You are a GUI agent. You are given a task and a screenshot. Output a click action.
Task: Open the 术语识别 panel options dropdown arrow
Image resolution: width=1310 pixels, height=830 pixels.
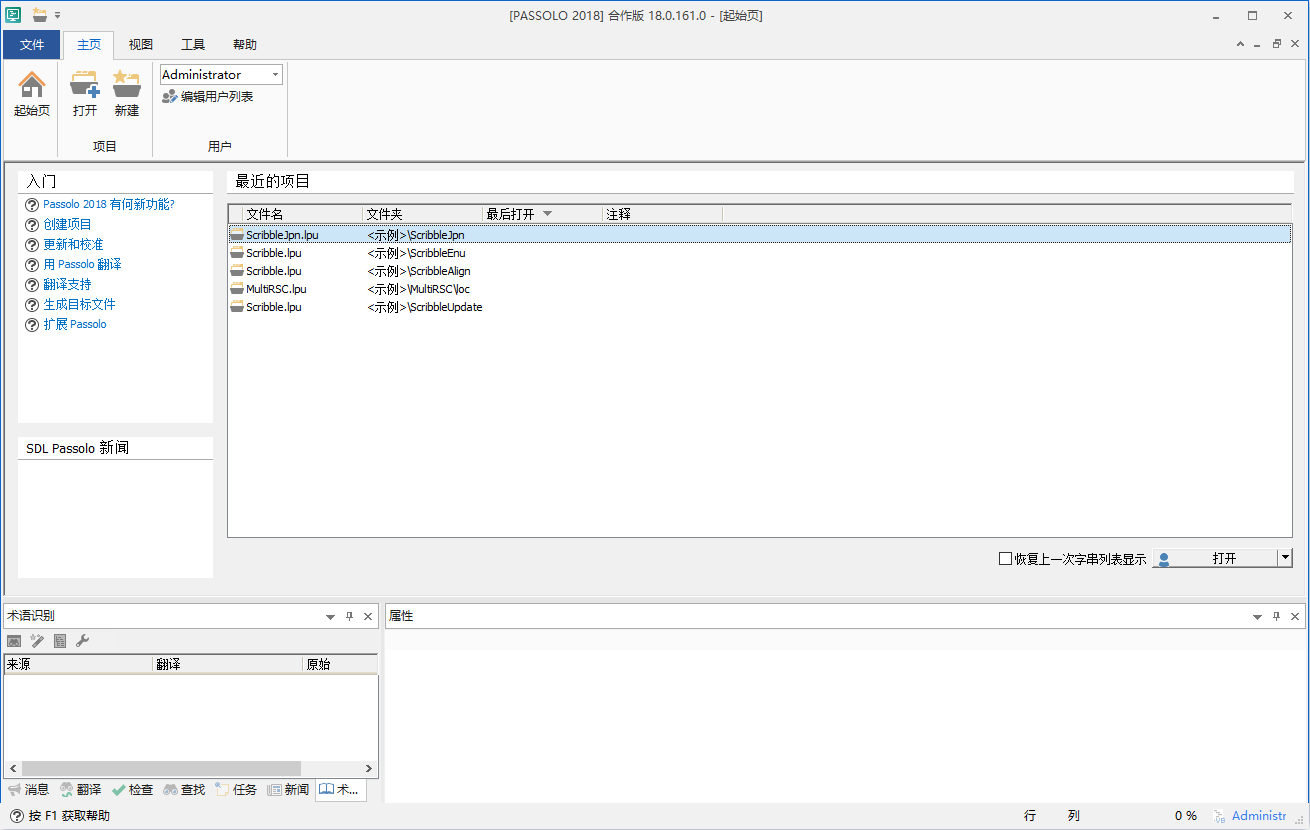331,617
